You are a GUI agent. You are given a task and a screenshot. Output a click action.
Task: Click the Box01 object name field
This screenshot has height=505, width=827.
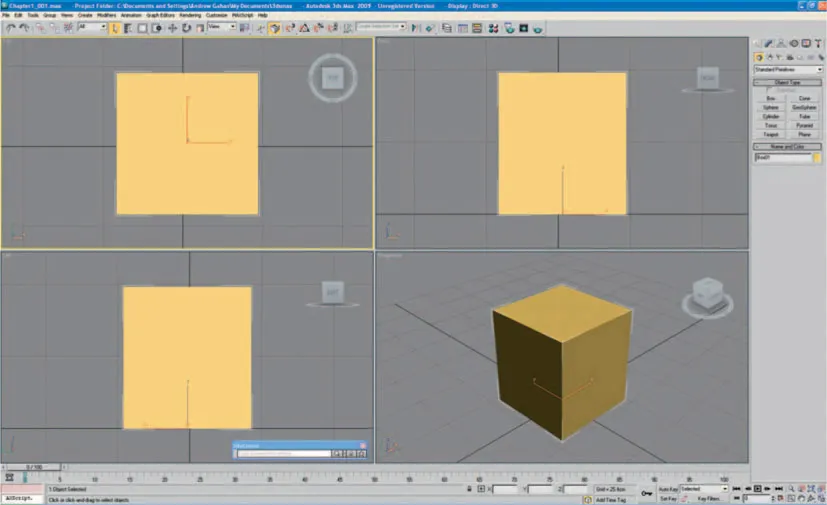point(783,158)
